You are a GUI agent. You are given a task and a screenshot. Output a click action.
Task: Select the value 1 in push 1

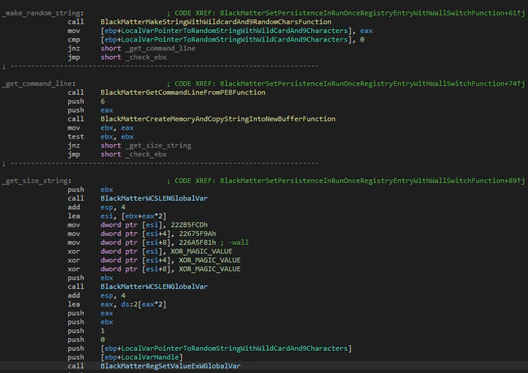point(103,331)
